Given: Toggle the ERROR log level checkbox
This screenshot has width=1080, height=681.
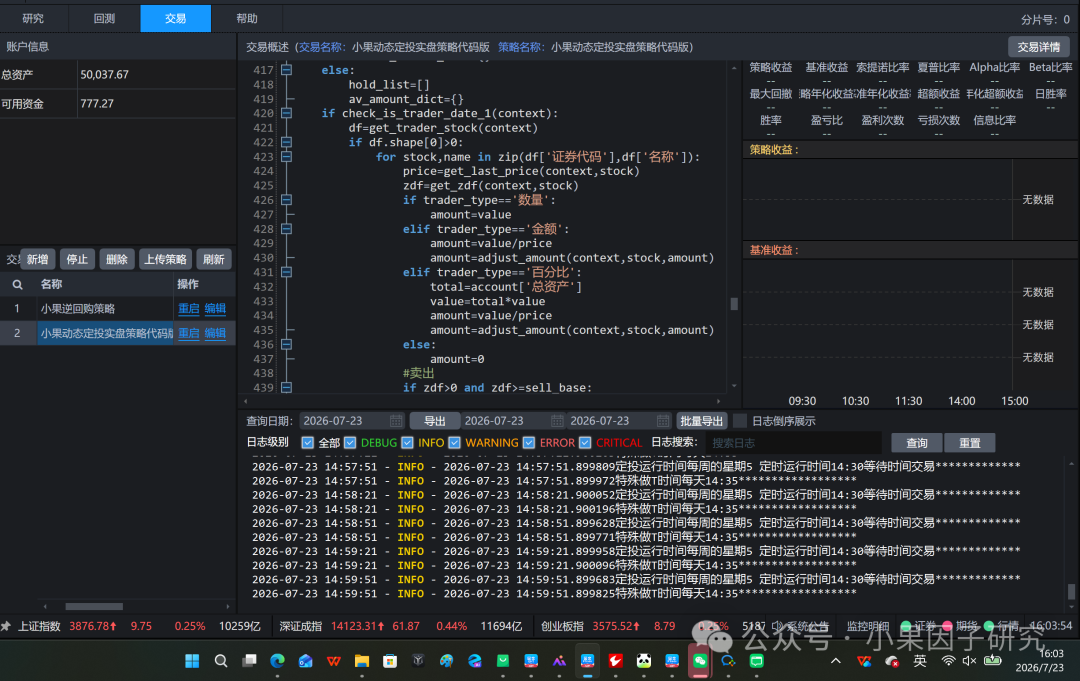Looking at the screenshot, I should click(x=529, y=443).
